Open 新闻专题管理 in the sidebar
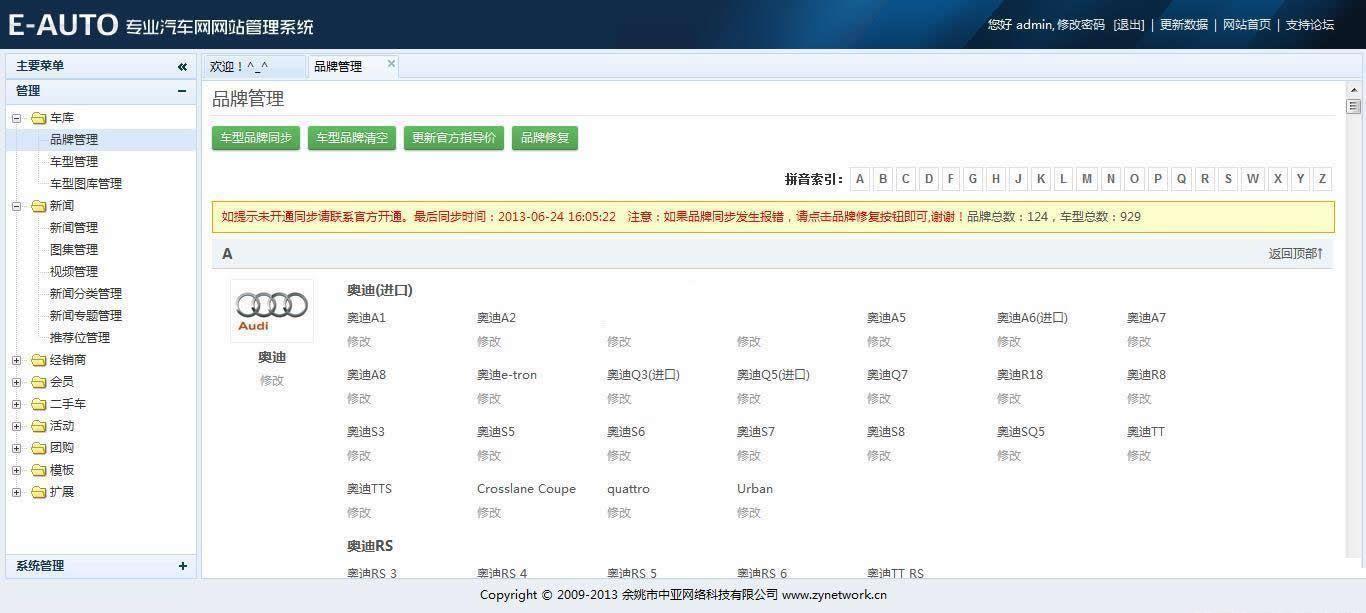Screen dimensions: 1366x613 click(x=86, y=316)
